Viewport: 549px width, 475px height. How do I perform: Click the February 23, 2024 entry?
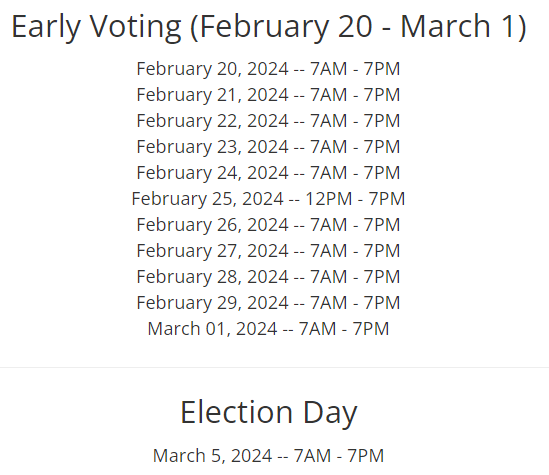tap(268, 147)
